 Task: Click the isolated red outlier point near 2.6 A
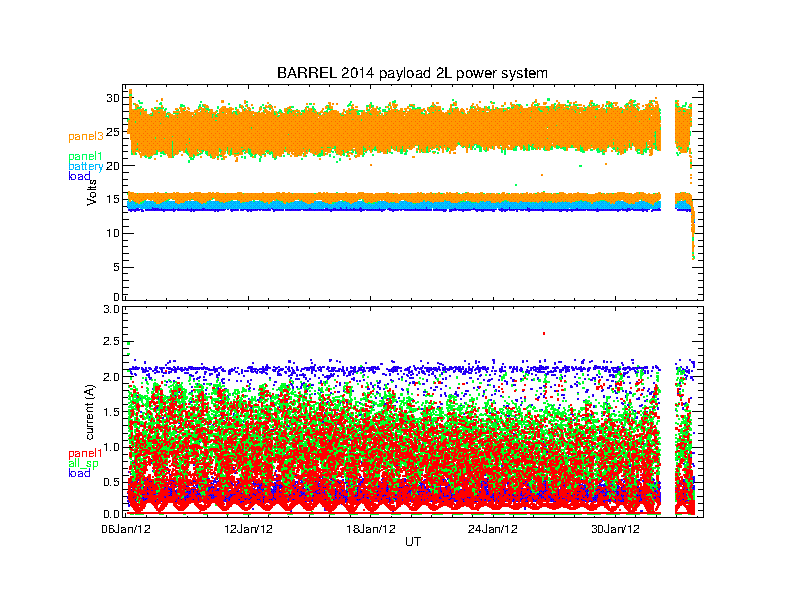click(x=543, y=333)
